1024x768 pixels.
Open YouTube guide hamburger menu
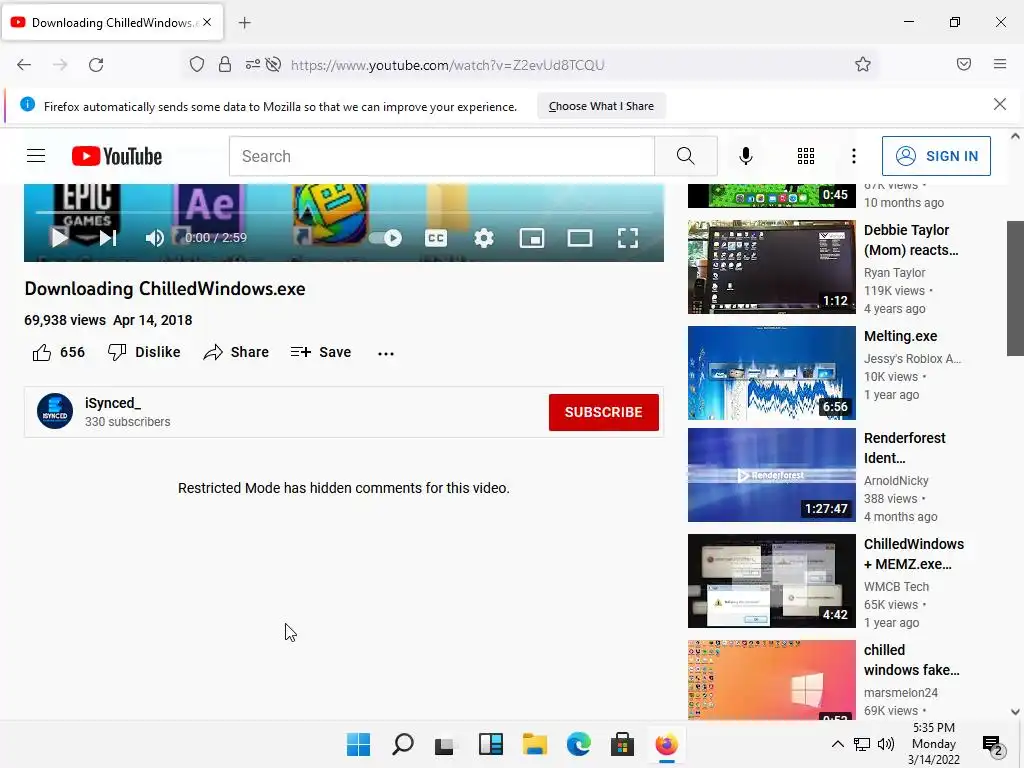coord(36,156)
